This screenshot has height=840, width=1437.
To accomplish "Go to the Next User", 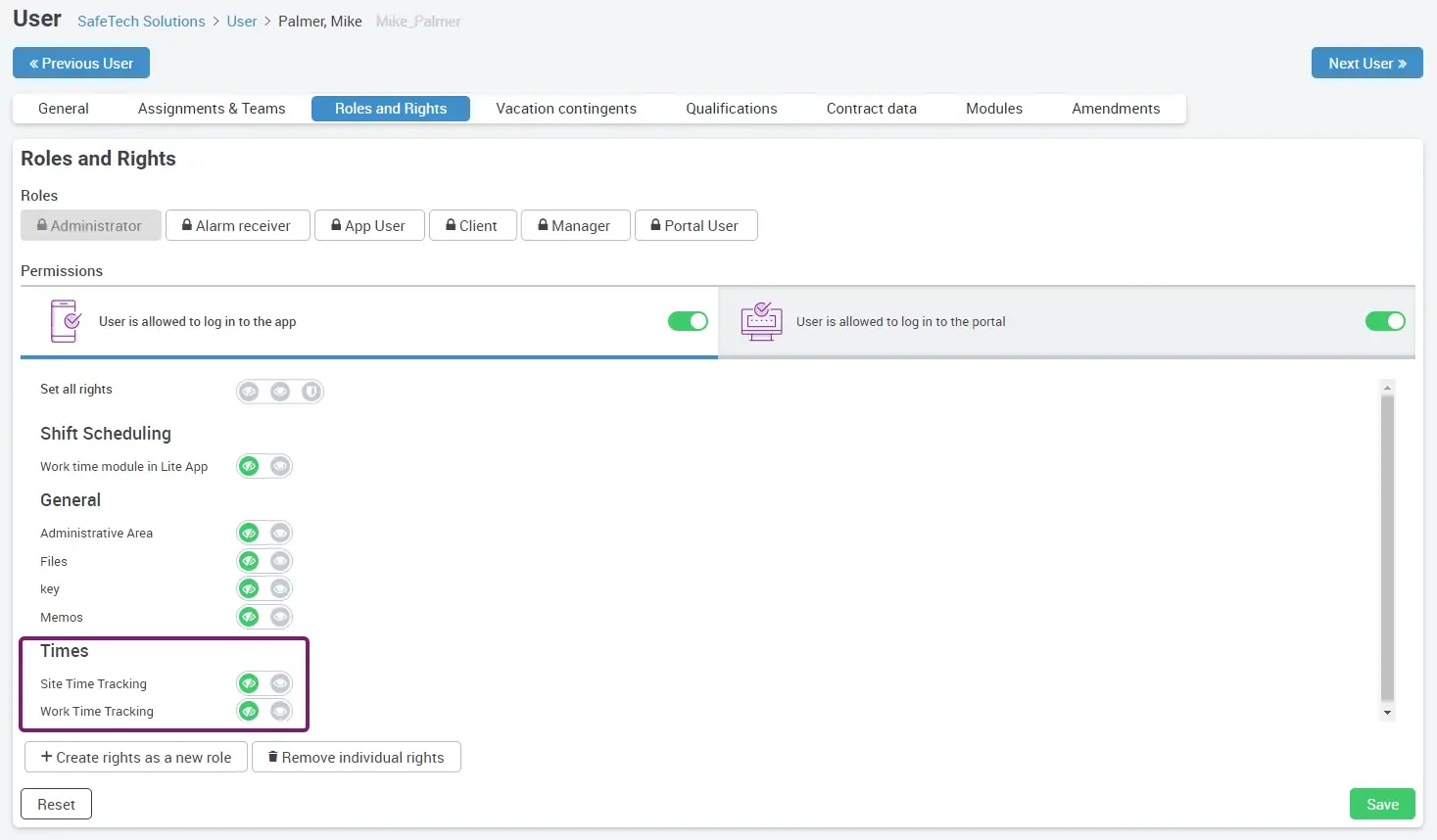I will (x=1366, y=64).
